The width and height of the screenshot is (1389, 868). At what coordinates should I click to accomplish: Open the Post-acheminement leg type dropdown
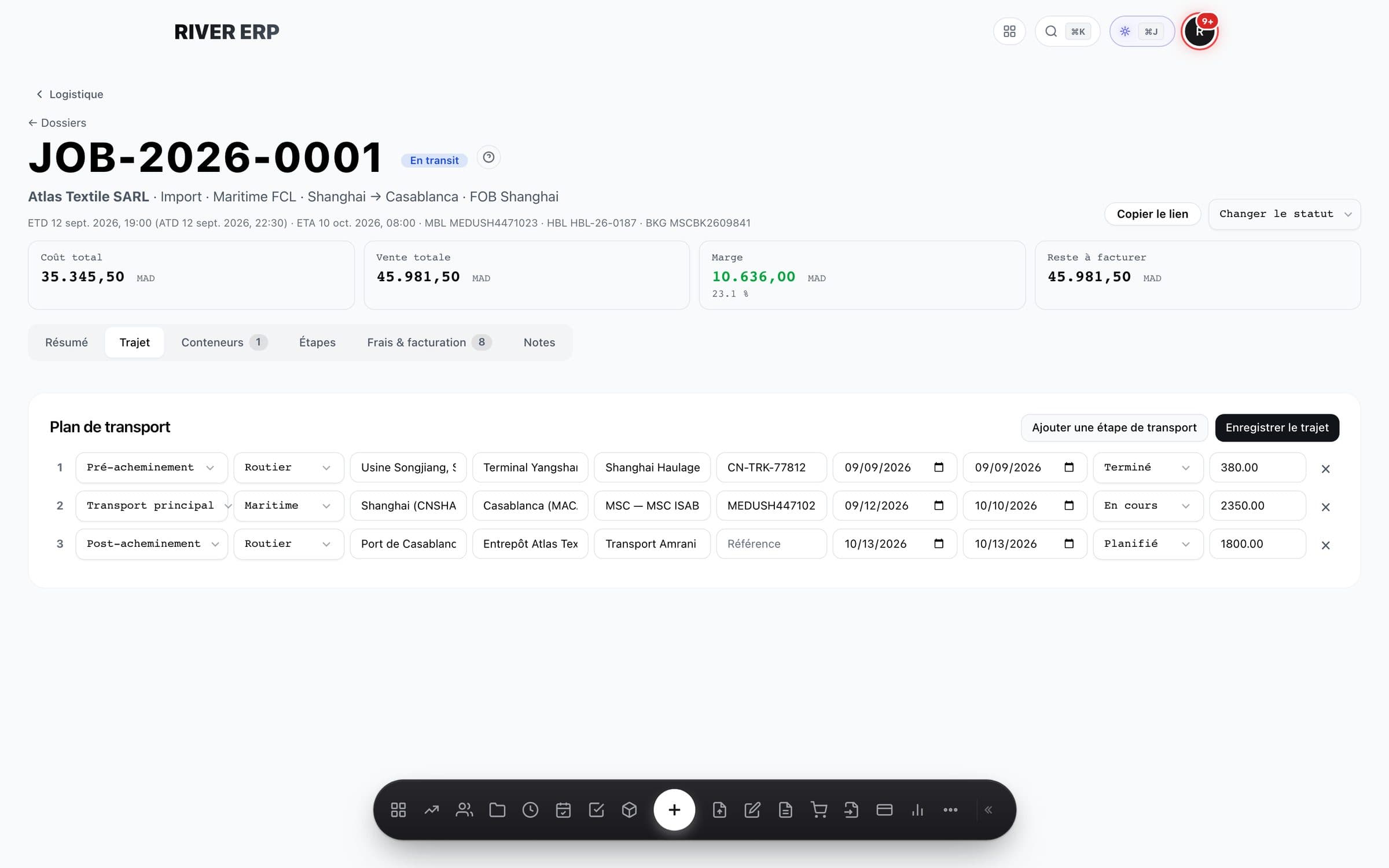152,544
